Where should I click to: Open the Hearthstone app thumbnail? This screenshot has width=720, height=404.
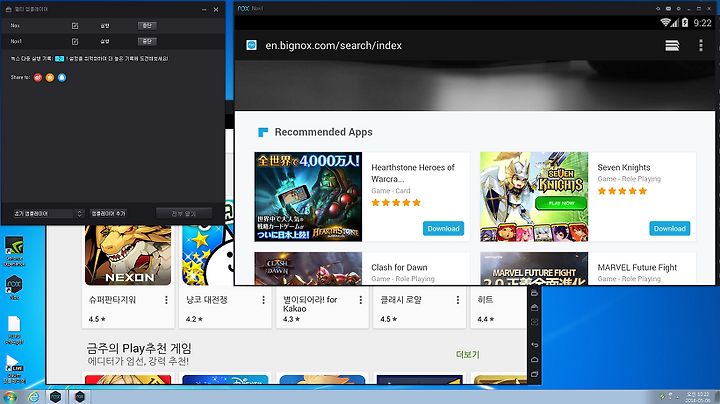308,197
